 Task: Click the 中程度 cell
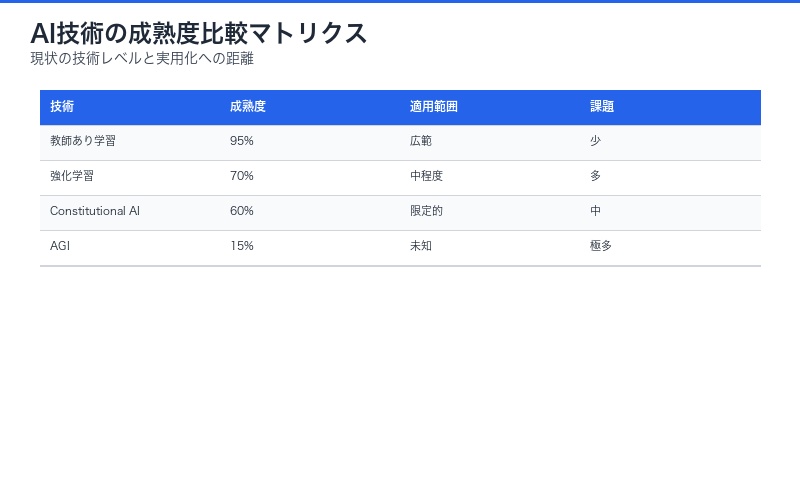(426, 176)
